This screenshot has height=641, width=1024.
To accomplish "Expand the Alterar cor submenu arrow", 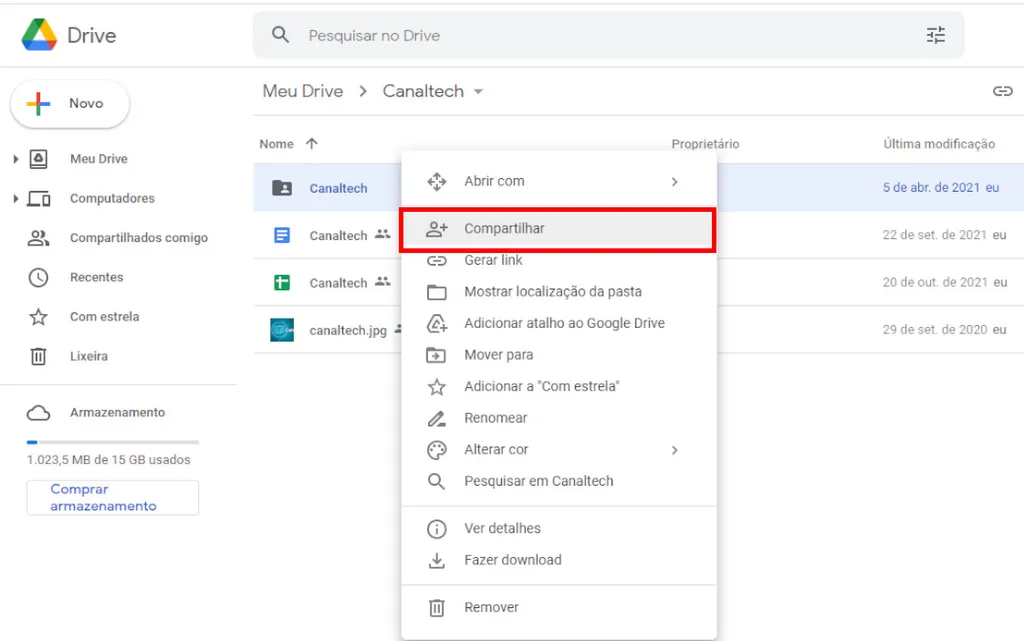I will 675,450.
